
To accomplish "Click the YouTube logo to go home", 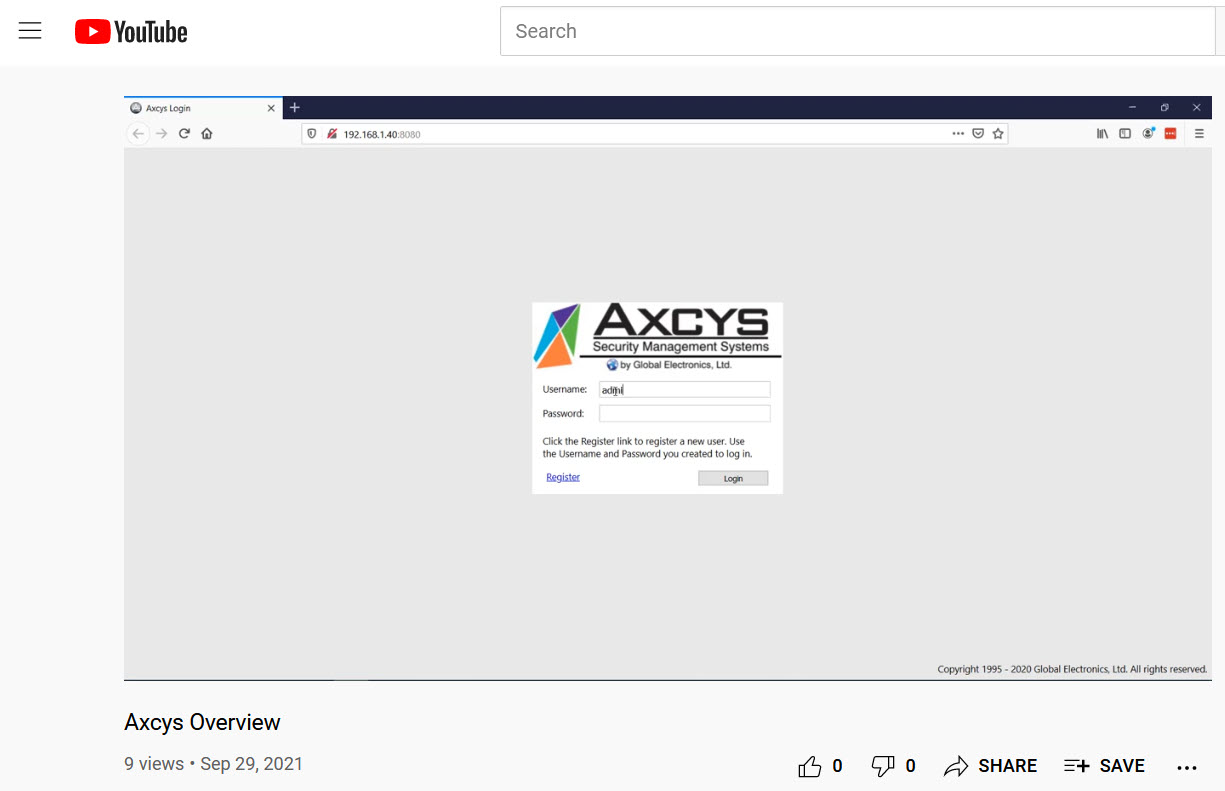I will [131, 32].
